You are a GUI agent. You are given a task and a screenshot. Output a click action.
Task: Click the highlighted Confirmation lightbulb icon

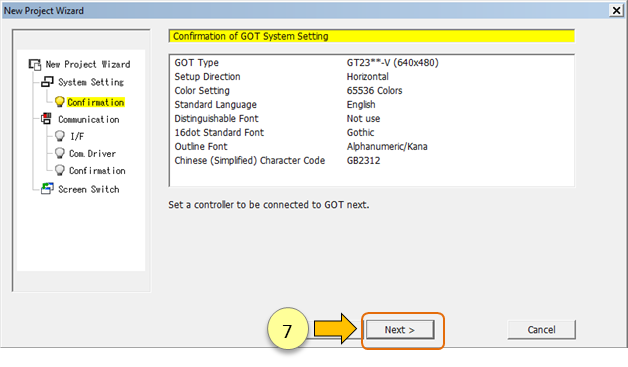pyautogui.click(x=60, y=102)
